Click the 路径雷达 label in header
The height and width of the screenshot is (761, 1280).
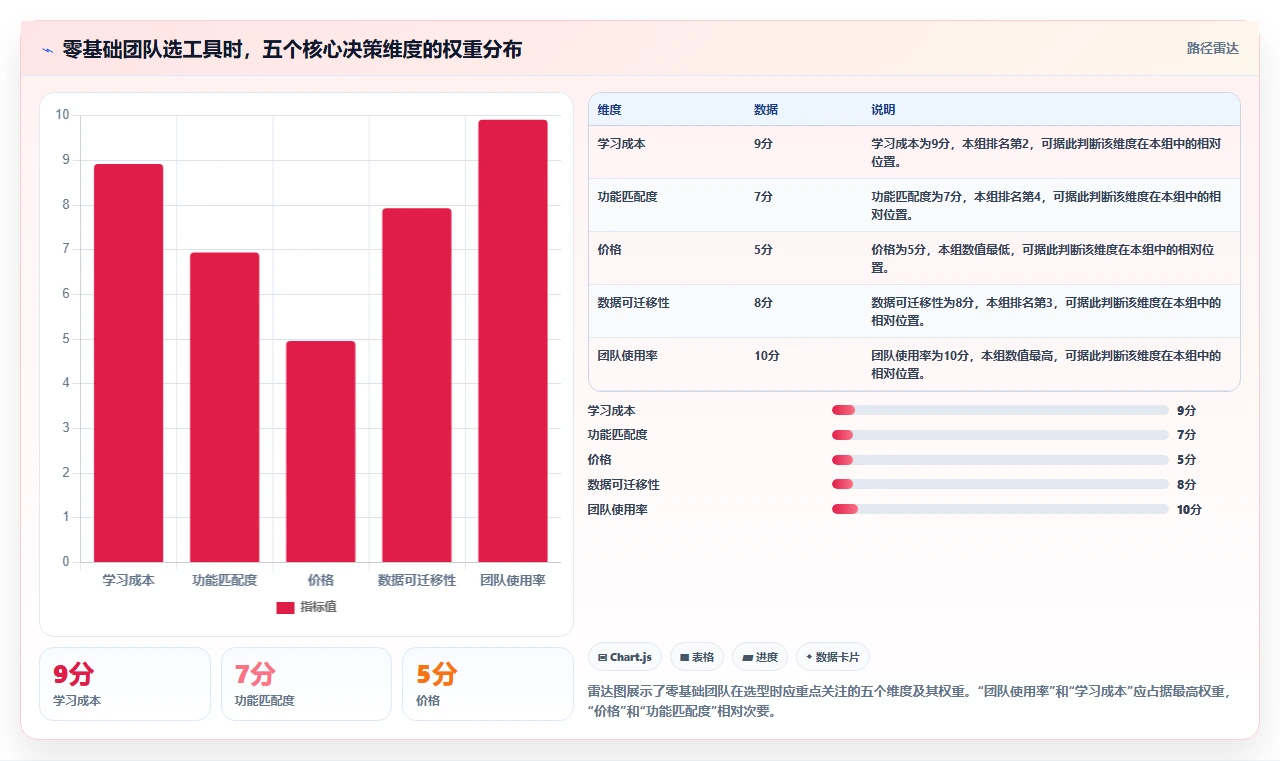point(1212,48)
